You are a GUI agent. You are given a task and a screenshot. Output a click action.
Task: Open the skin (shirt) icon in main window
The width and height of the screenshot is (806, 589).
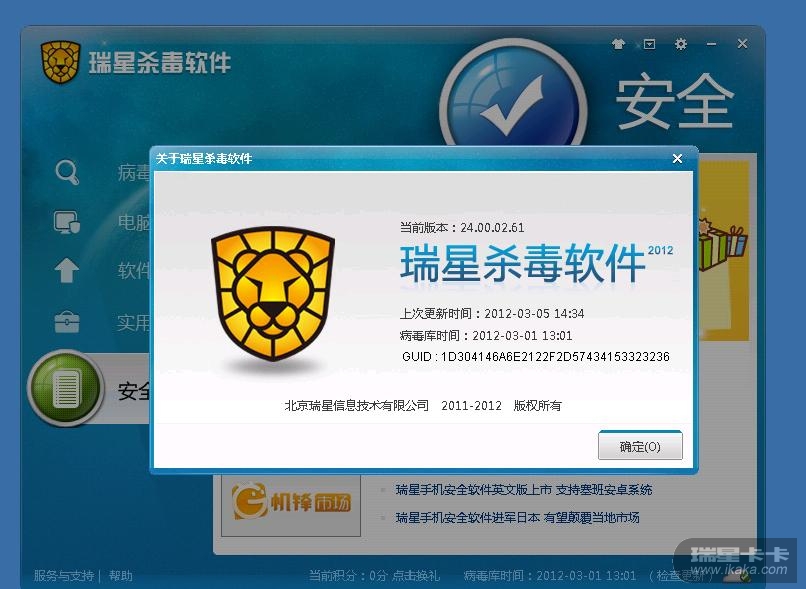[x=618, y=44]
